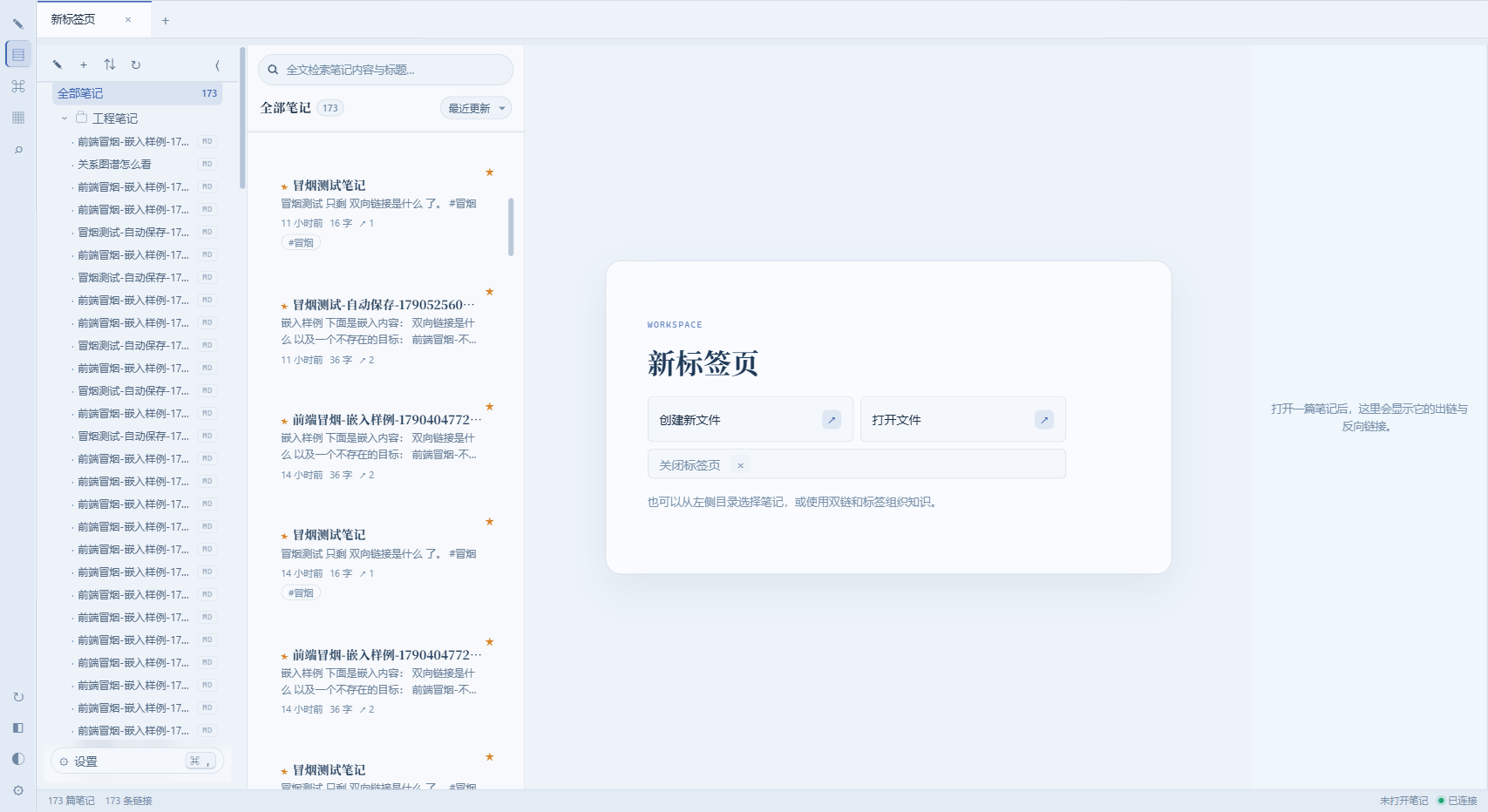Click #冒烟 tag on first note card

point(301,243)
